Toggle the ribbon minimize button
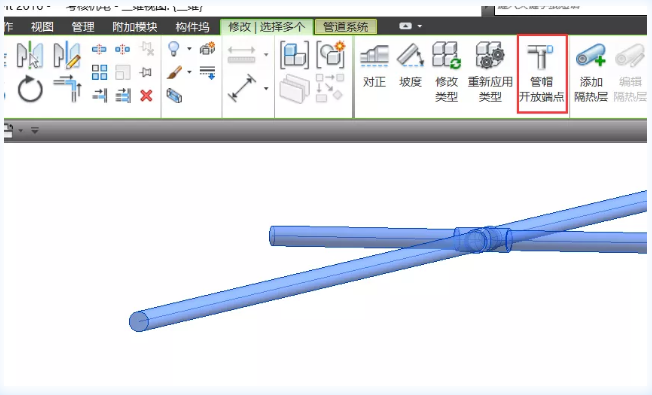The height and width of the screenshot is (395, 652). click(405, 26)
